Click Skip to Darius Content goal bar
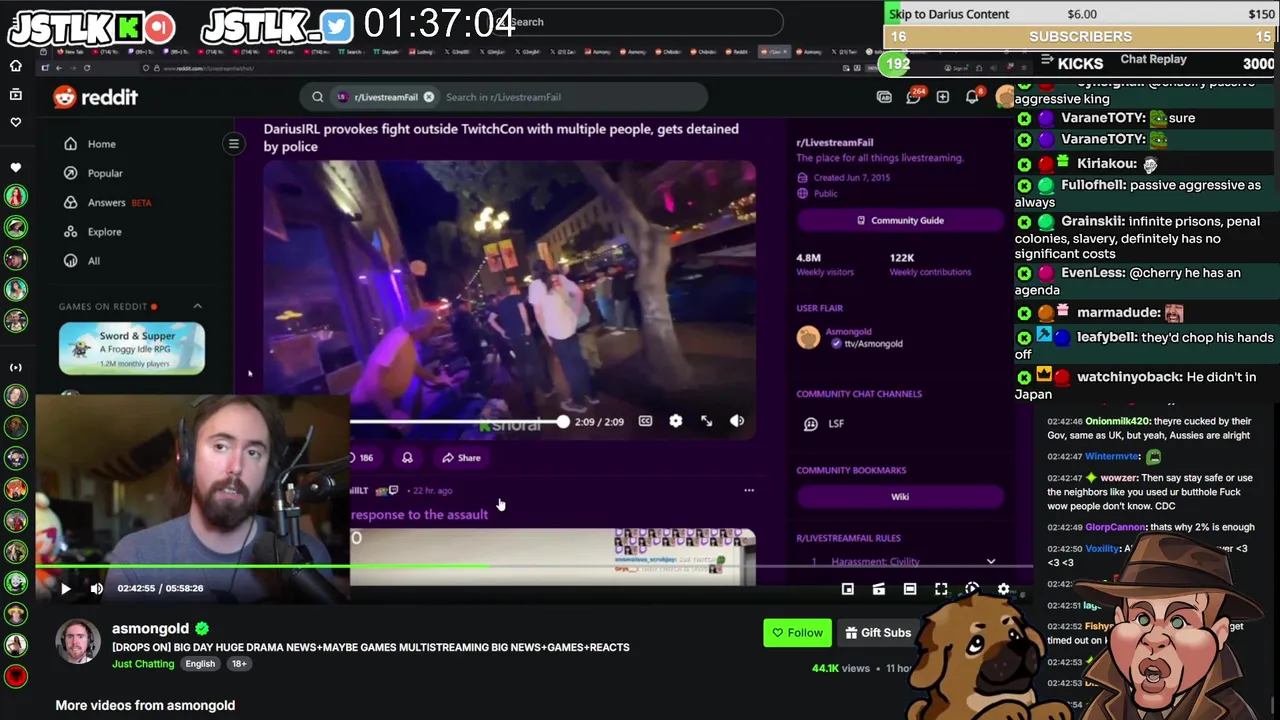Screen dimensions: 1280x720 coord(1081,14)
